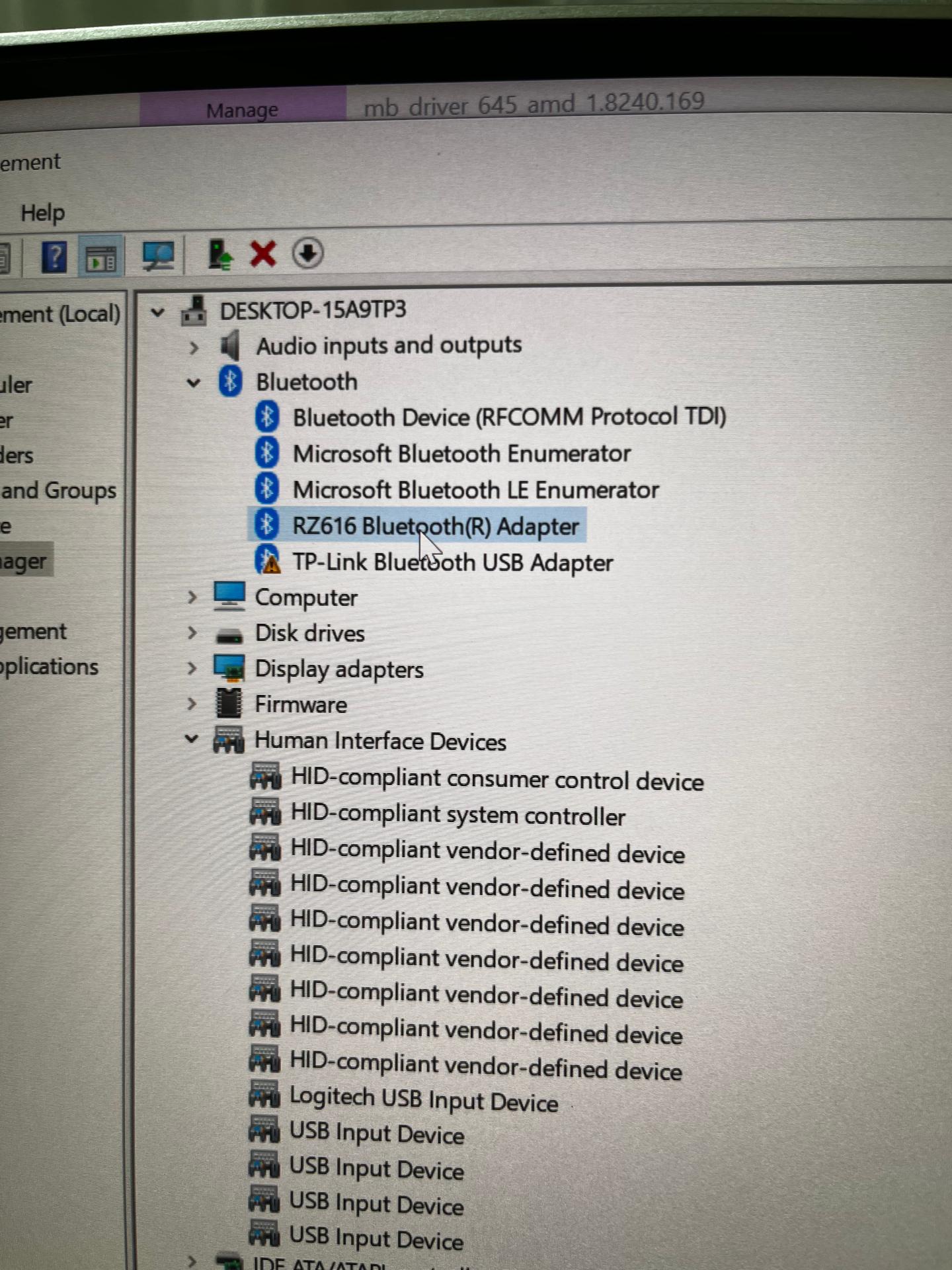Click the blue question mark Help toolbar icon

54,256
